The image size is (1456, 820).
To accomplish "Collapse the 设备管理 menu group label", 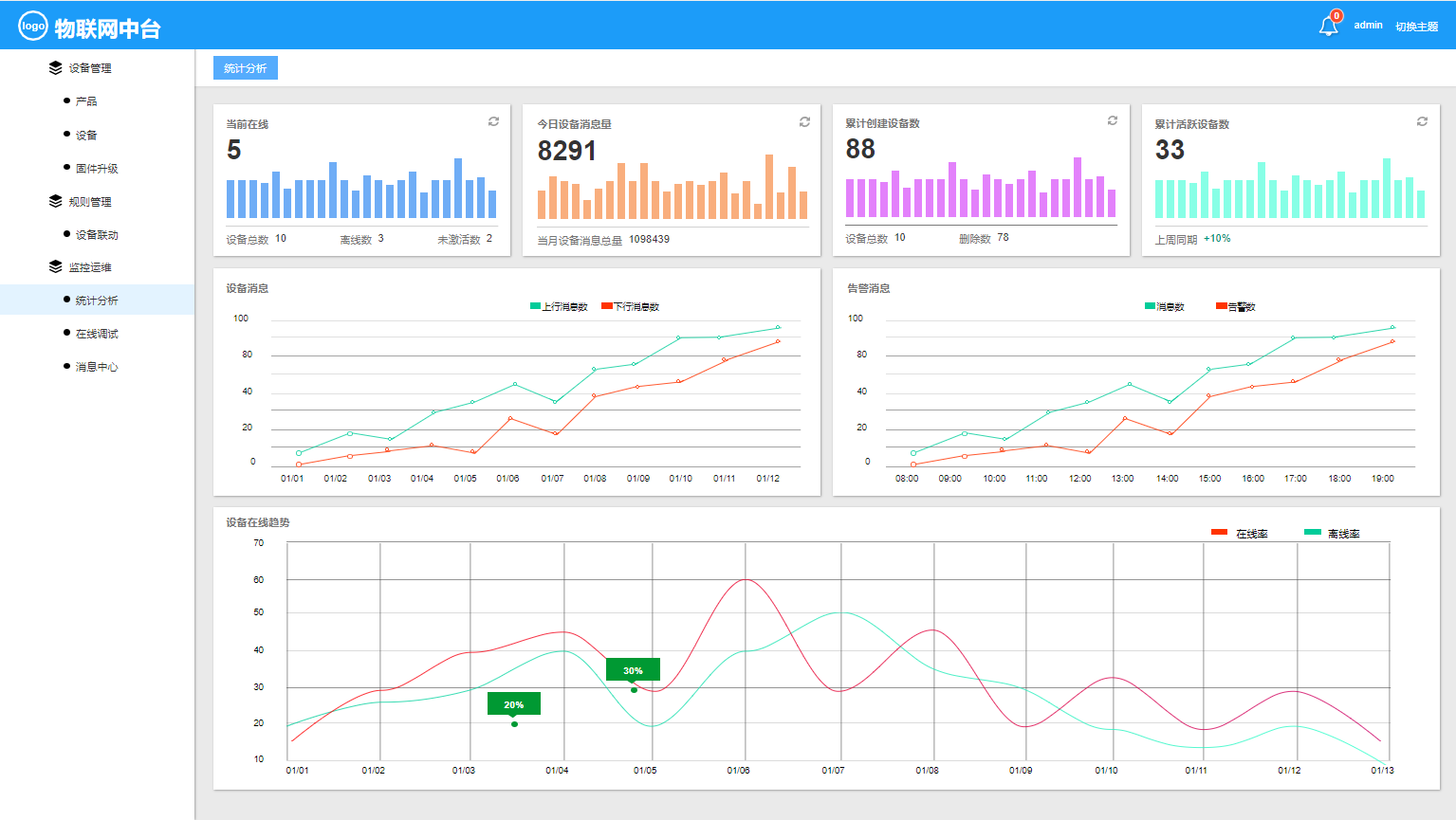I will pyautogui.click(x=89, y=68).
